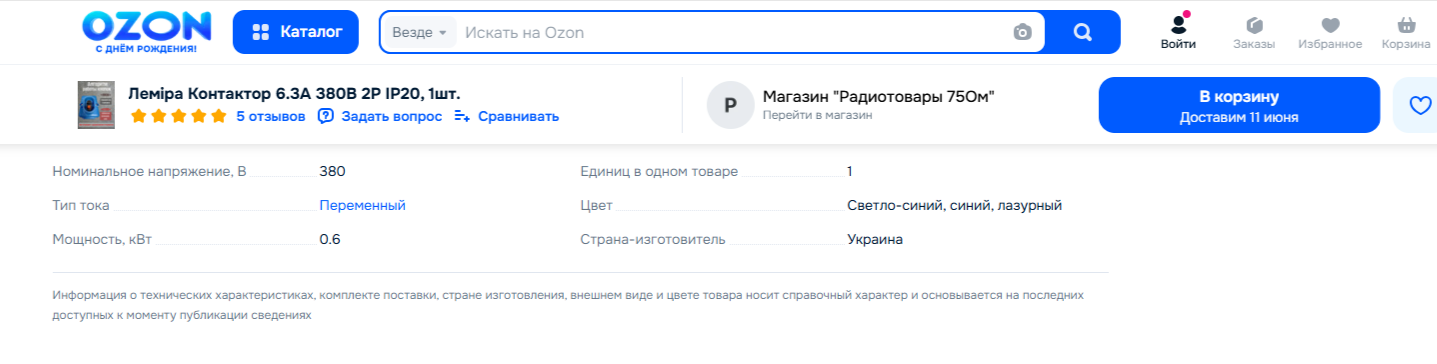Click Задать вопрос link
1437x364 pixels.
[380, 116]
